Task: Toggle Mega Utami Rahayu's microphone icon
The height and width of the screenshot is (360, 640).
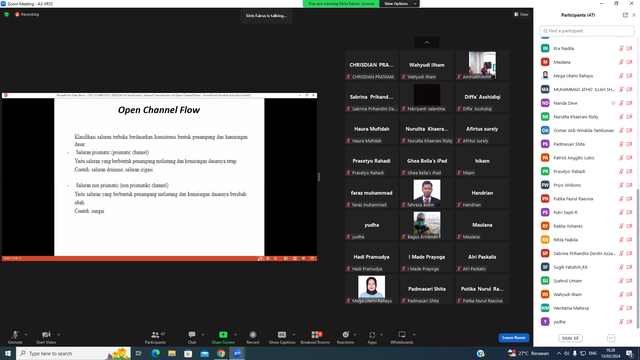Action: 621,76
